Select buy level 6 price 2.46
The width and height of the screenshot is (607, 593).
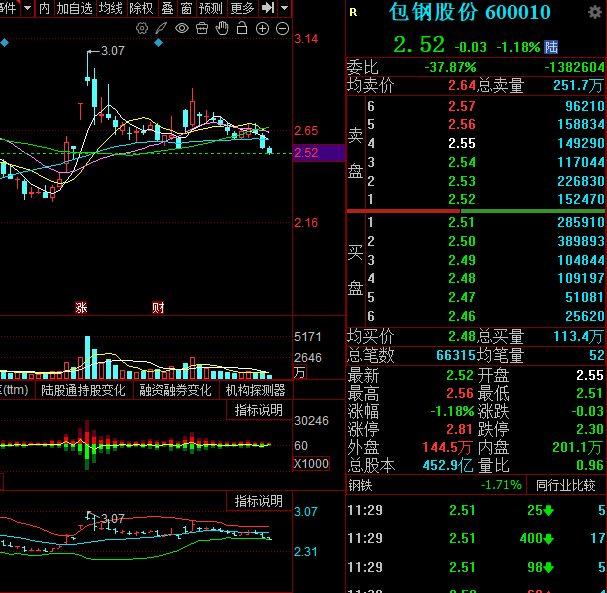[461, 316]
